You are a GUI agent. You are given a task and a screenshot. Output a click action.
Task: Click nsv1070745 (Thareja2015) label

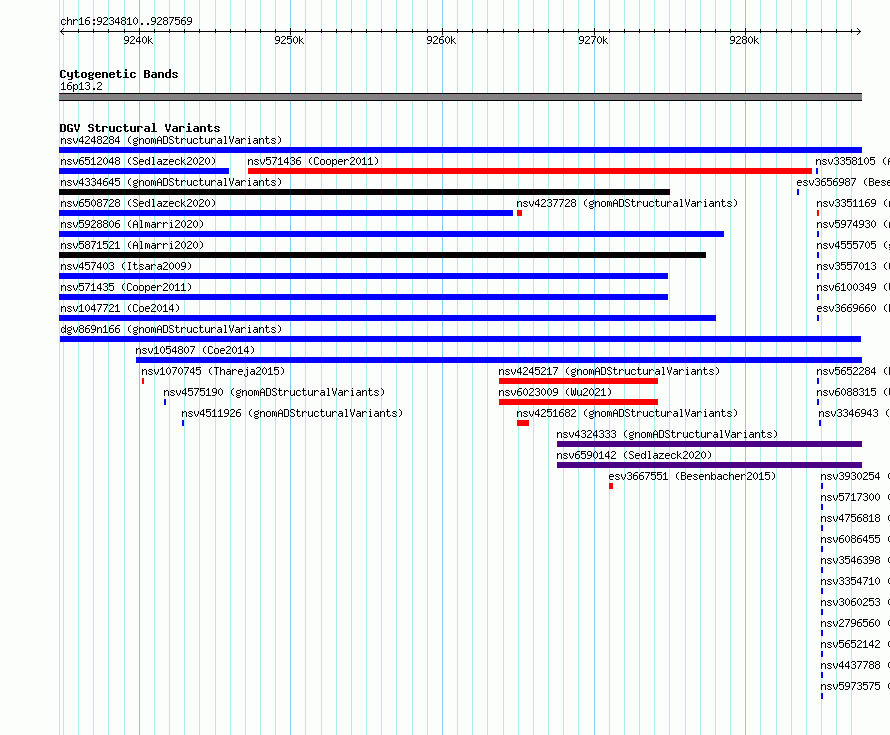coord(213,371)
